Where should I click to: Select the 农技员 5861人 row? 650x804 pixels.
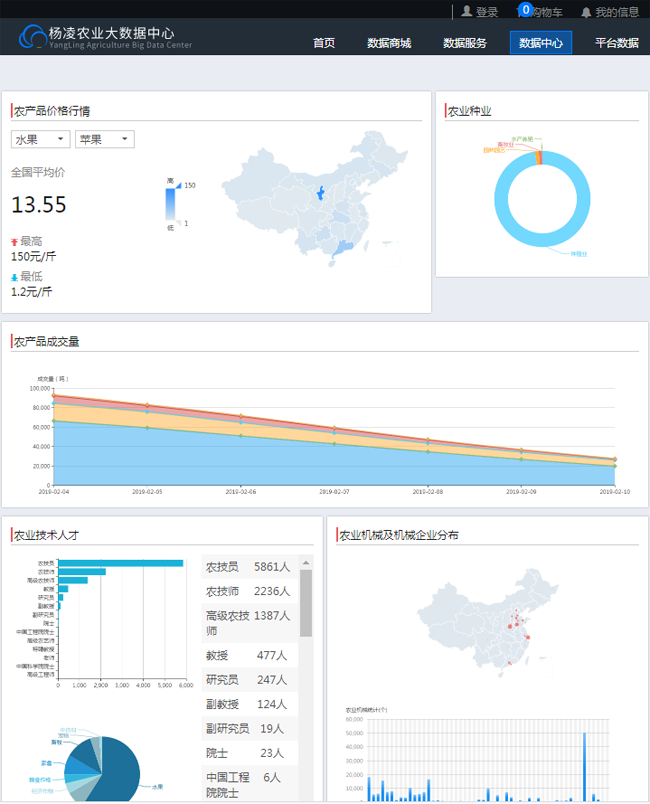coord(249,567)
